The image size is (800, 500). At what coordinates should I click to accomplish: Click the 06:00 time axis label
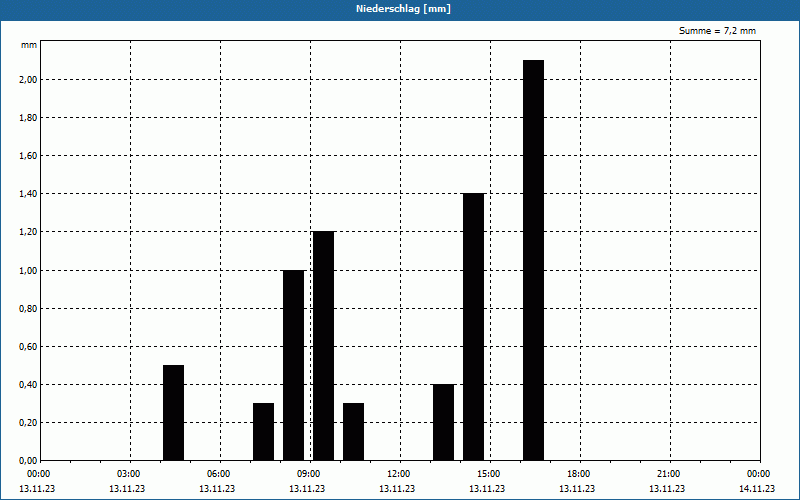click(218, 474)
